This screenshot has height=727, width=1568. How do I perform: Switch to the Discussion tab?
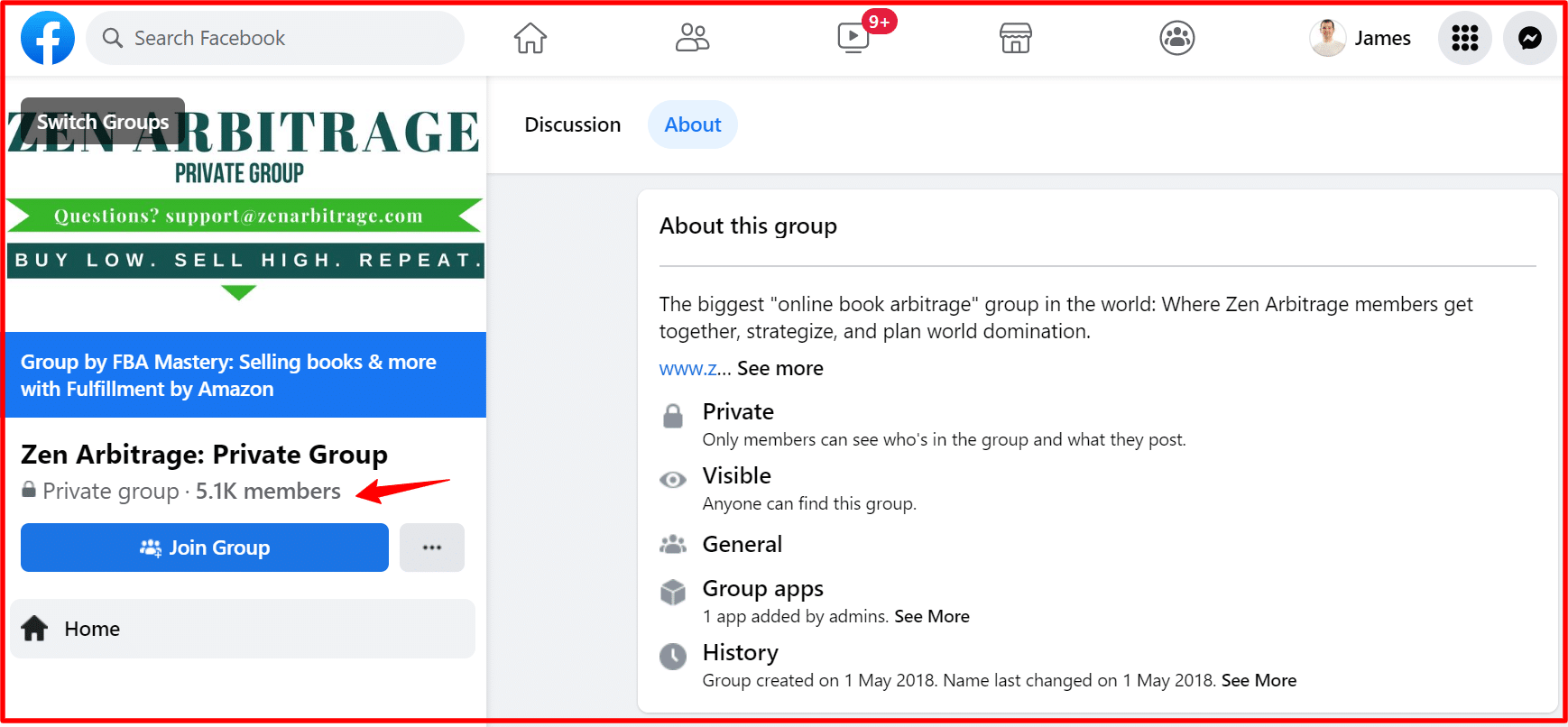573,124
